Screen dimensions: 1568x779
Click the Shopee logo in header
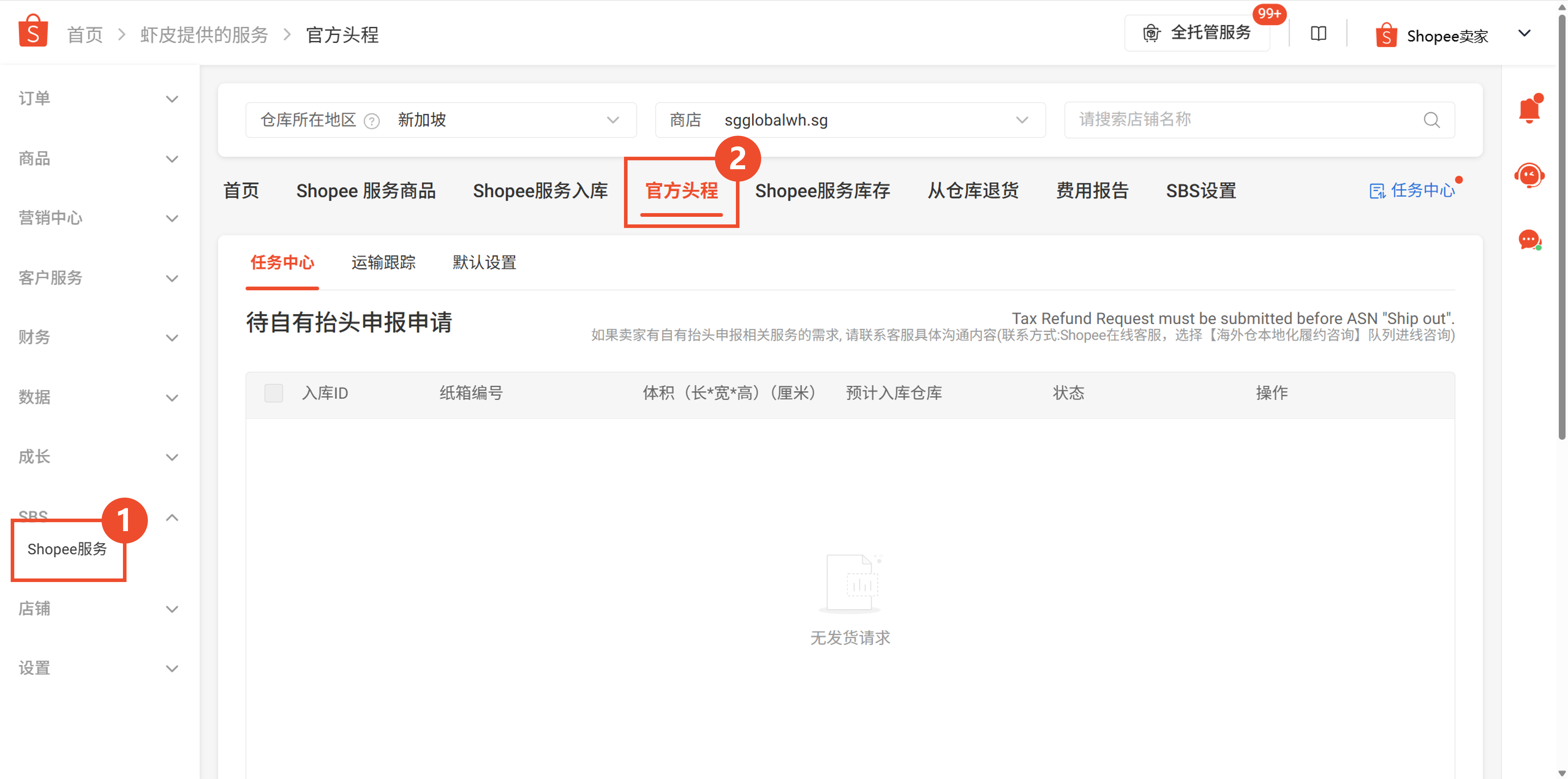coord(33,31)
